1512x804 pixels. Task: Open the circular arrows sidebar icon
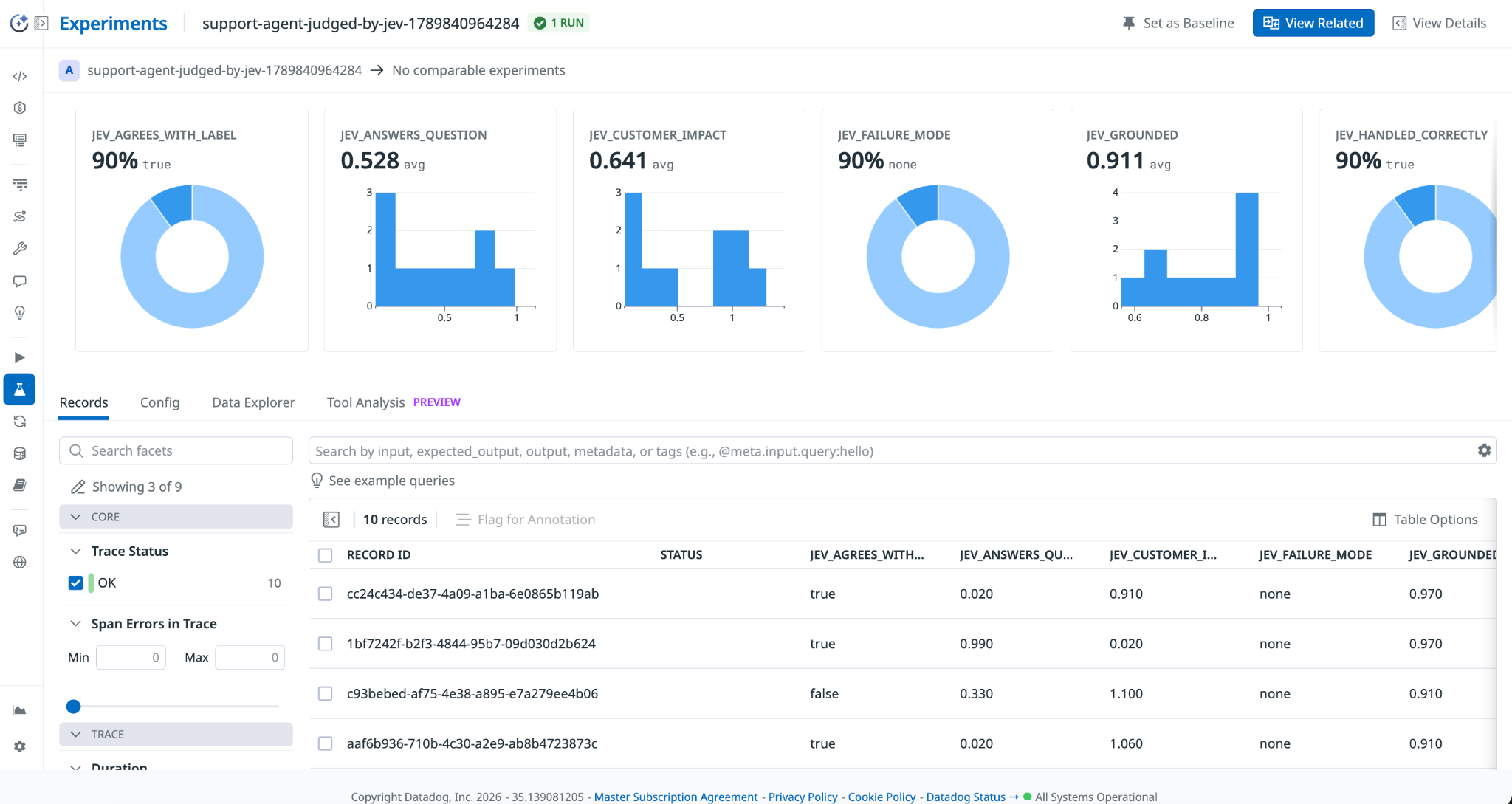[20, 422]
